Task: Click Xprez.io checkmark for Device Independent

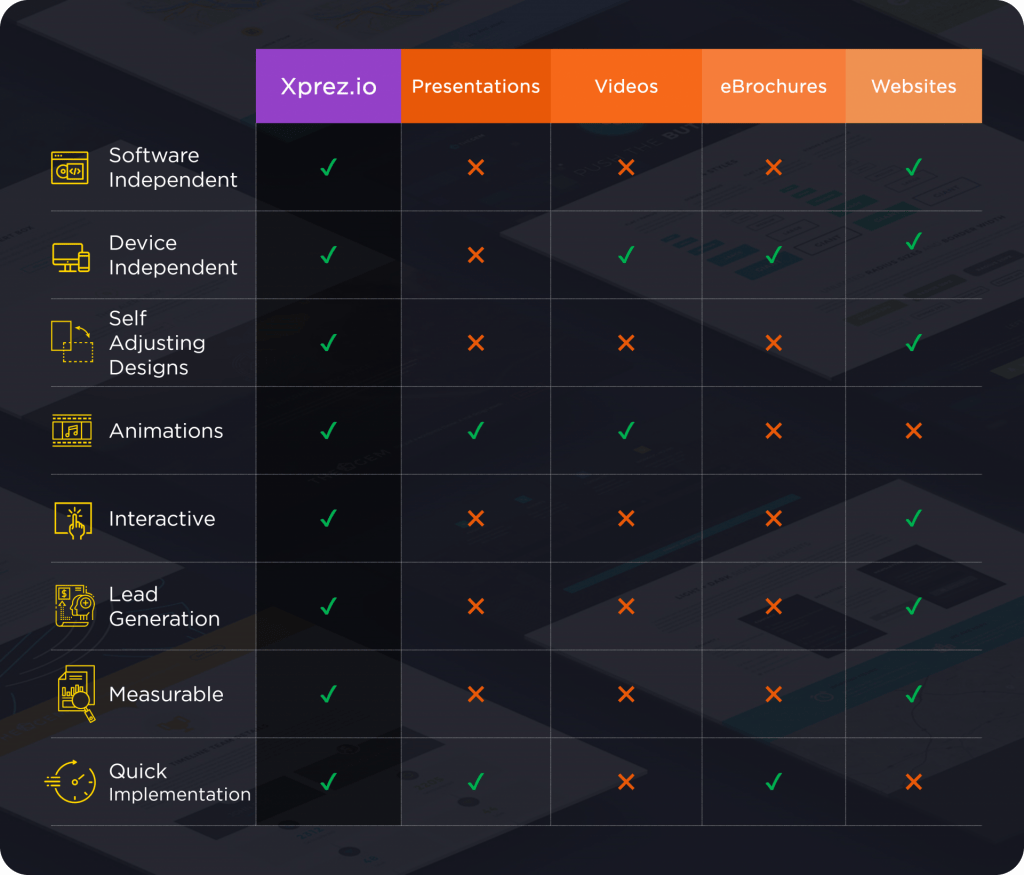Action: 328,255
